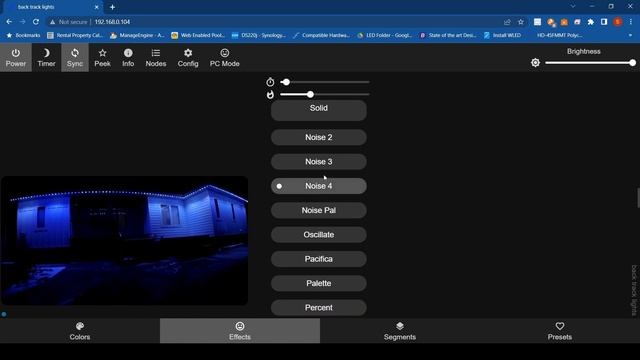Toggle the Peek live preview star
Screen dimensions: 640x360
(x=102, y=58)
